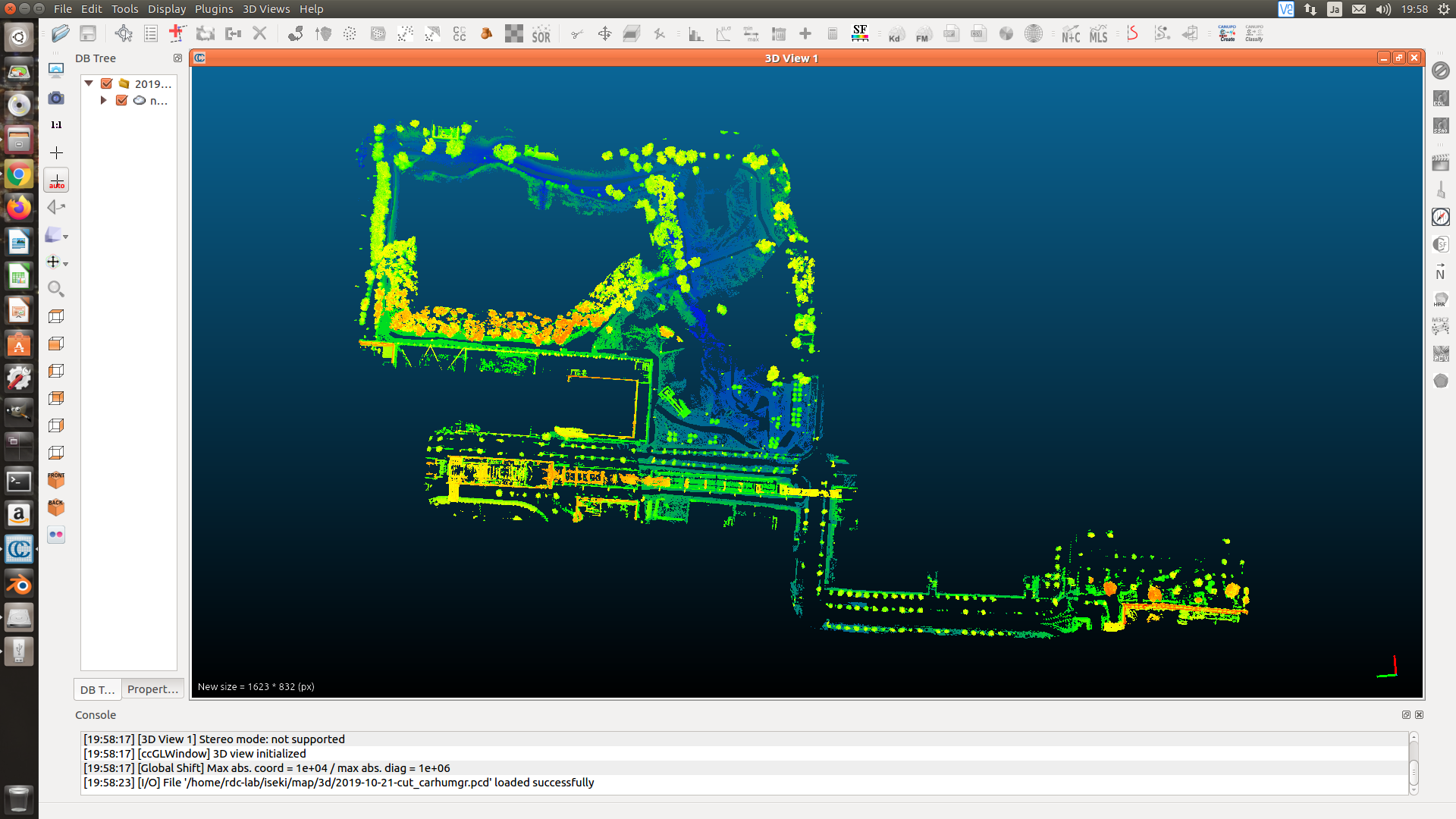Screen dimensions: 1456x819
Task: Click the Zoom magnifier icon in sidebar
Action: [x=56, y=289]
